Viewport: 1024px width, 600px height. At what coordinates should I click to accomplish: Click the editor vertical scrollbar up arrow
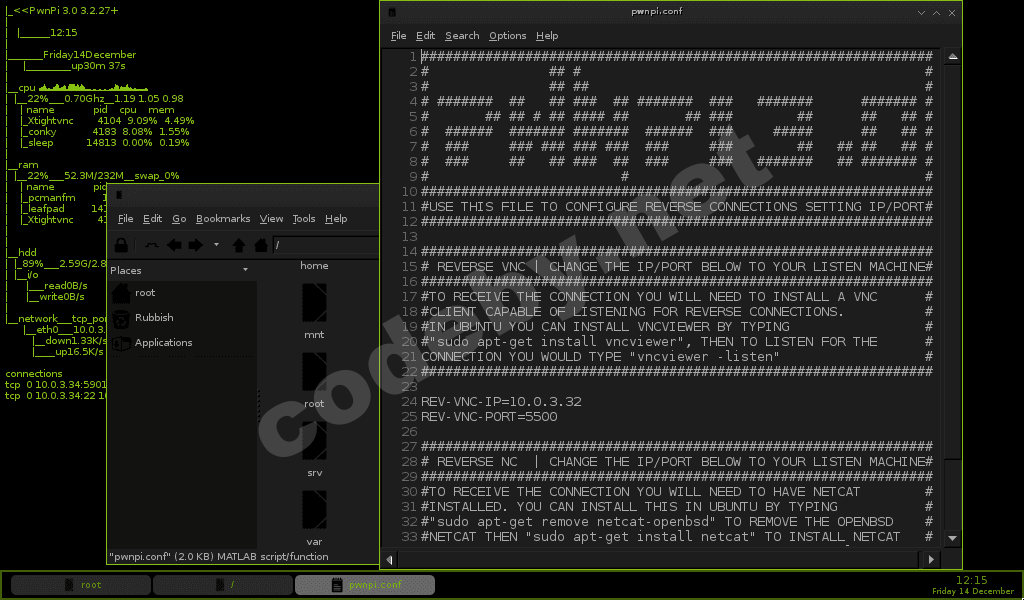[x=953, y=57]
